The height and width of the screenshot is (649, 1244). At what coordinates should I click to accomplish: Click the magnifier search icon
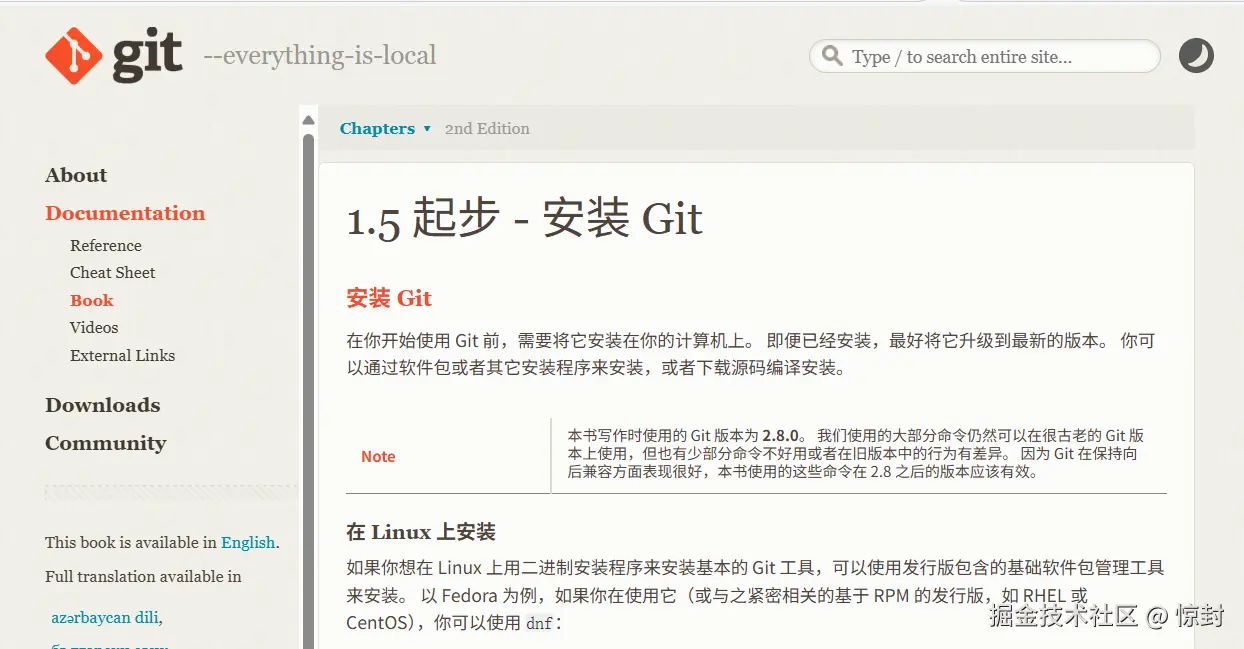[x=831, y=56]
